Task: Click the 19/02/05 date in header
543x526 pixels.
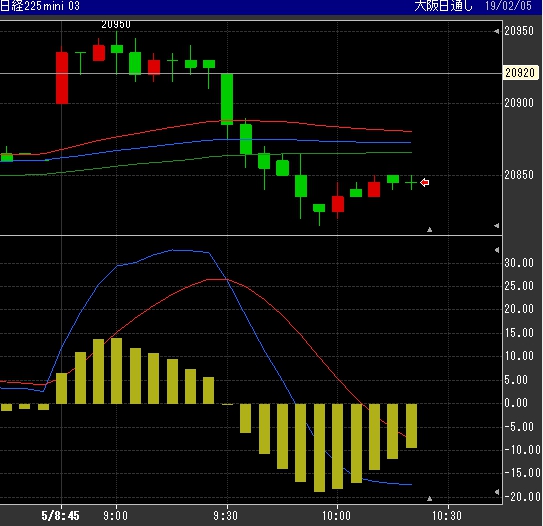Action: [x=508, y=6]
